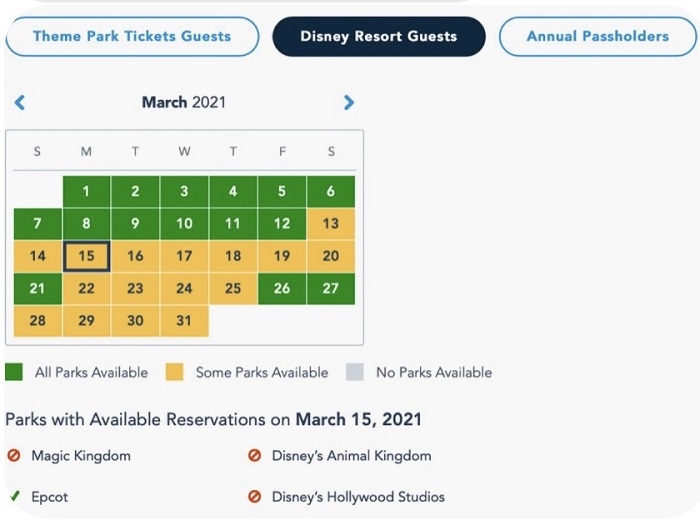Click unavailable icon beside Disney's Animal Kingdom
Screen dimensions: 700x520
coord(254,456)
